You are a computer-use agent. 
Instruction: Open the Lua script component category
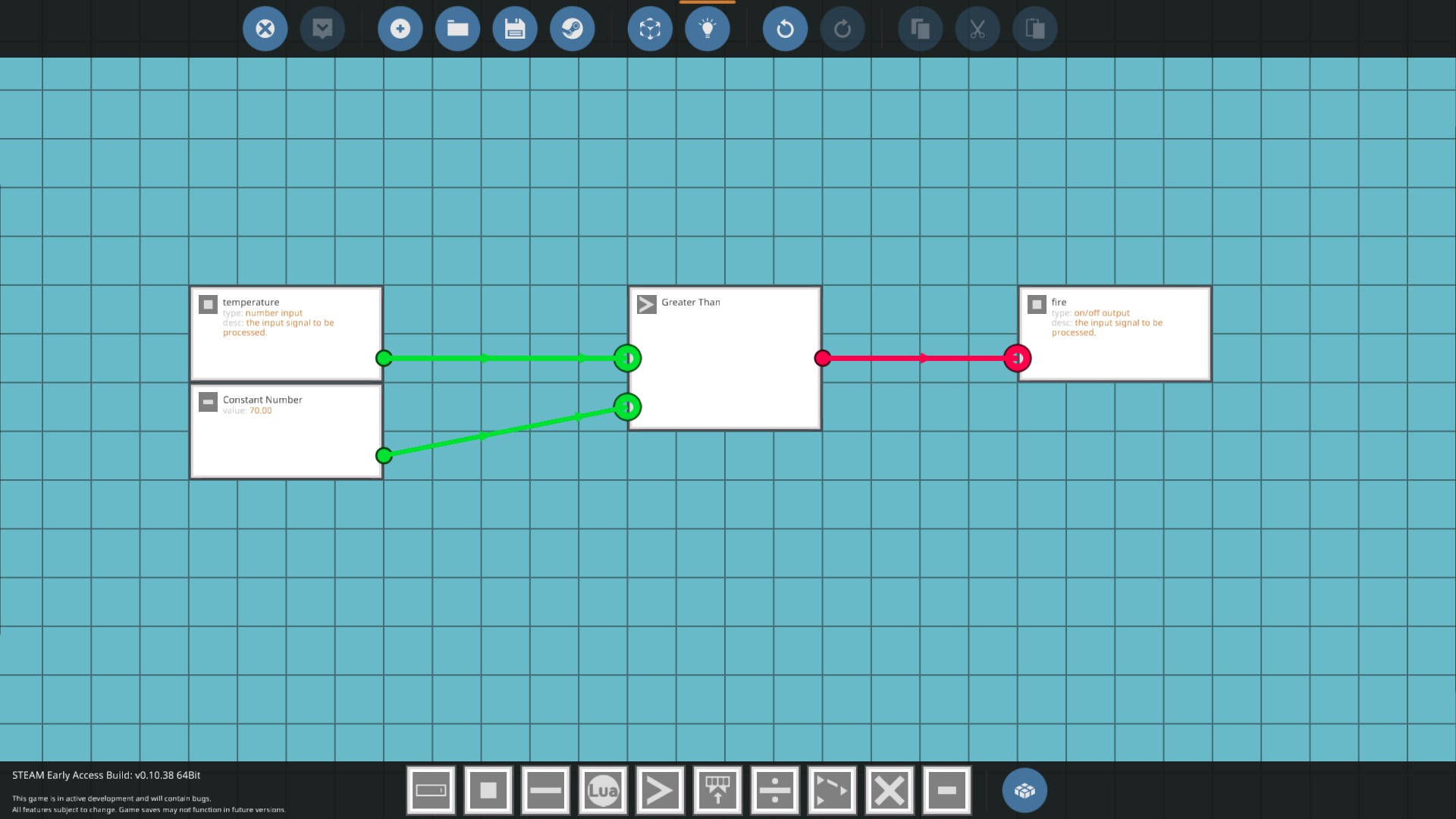click(x=603, y=790)
